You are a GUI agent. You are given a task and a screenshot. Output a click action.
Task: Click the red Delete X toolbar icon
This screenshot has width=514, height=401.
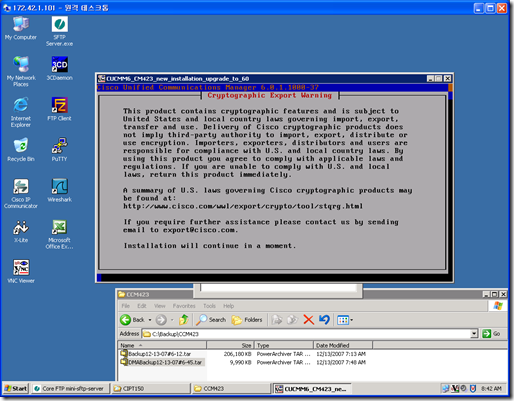pos(308,320)
